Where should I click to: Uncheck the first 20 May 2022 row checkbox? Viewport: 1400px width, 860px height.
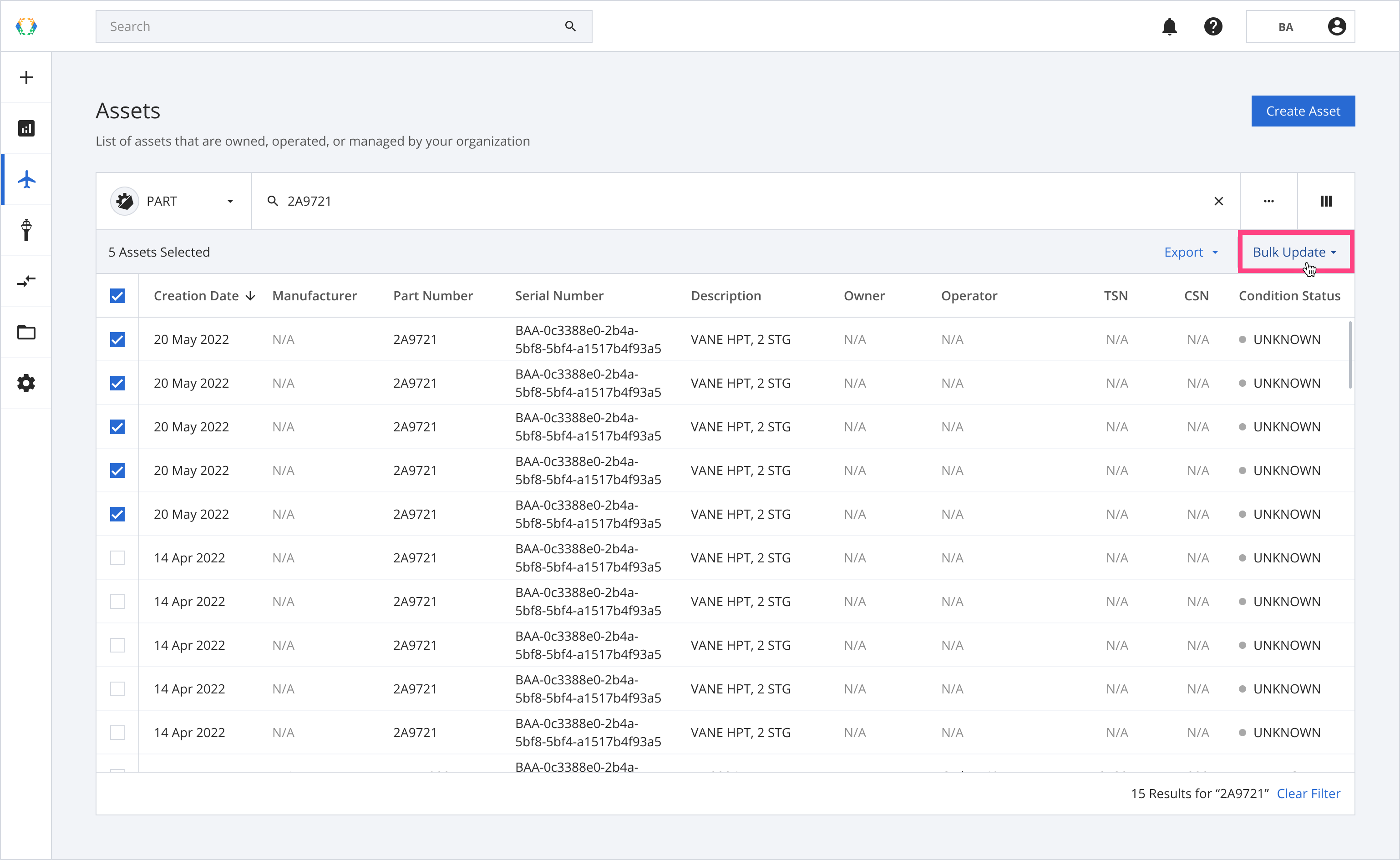(x=117, y=339)
